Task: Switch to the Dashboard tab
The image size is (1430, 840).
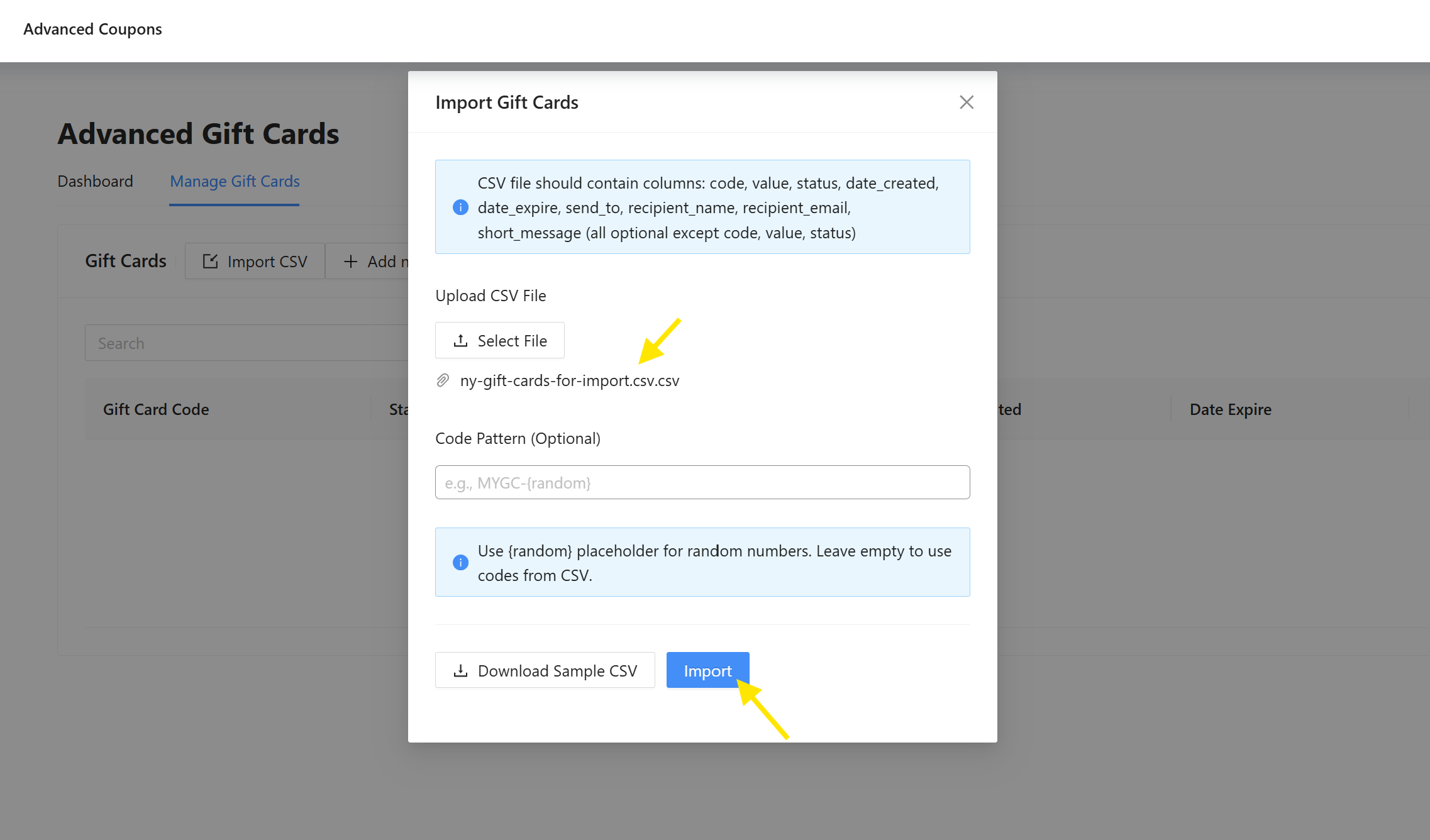Action: click(x=95, y=182)
